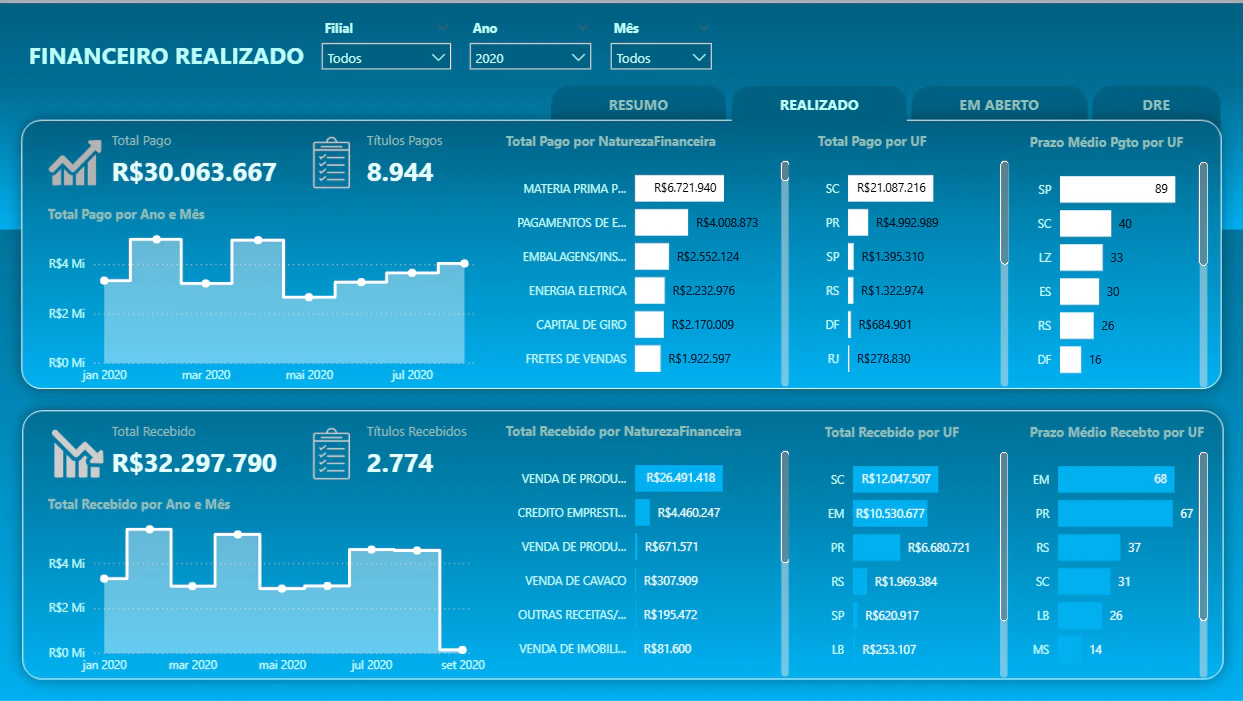This screenshot has height=701, width=1243.
Task: Select the MATERIA PRIMA bar R$6.721.940
Action: click(679, 188)
